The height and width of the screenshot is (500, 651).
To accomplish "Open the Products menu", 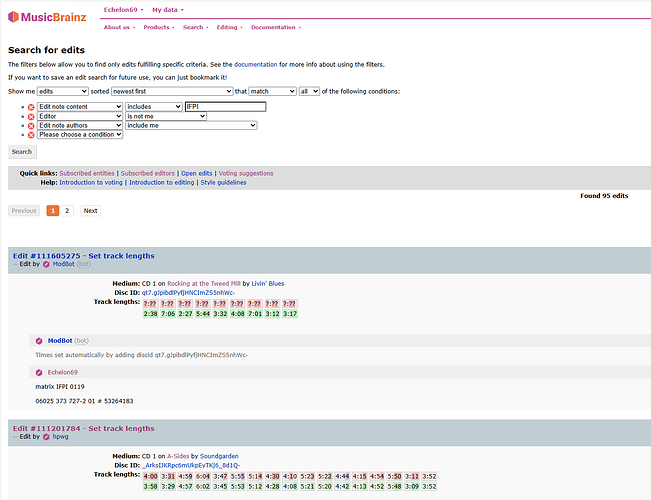I will pyautogui.click(x=159, y=27).
